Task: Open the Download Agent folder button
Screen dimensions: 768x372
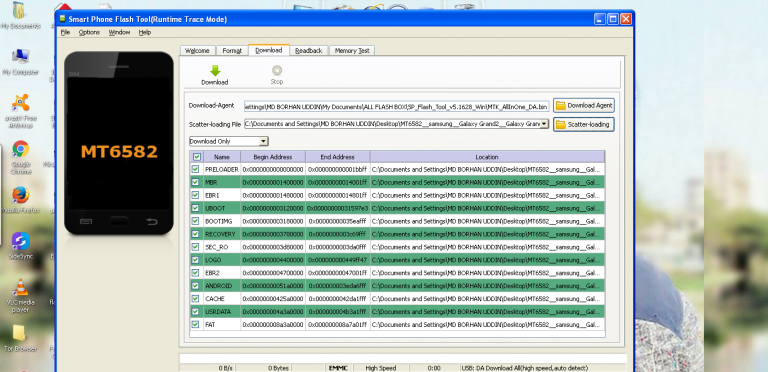Action: [584, 105]
